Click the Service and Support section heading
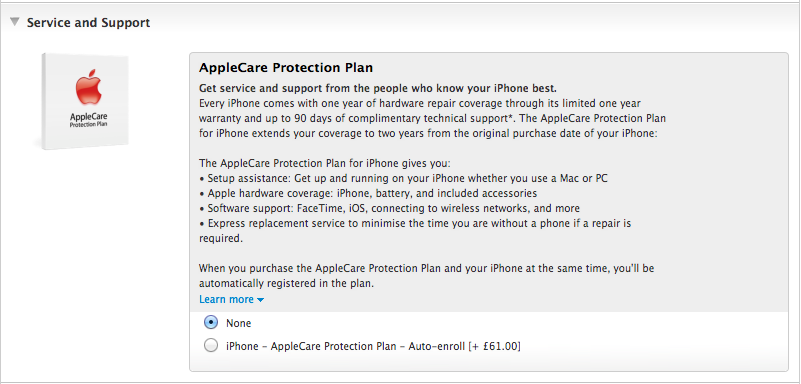Viewport: 801px width, 384px height. coord(88,22)
